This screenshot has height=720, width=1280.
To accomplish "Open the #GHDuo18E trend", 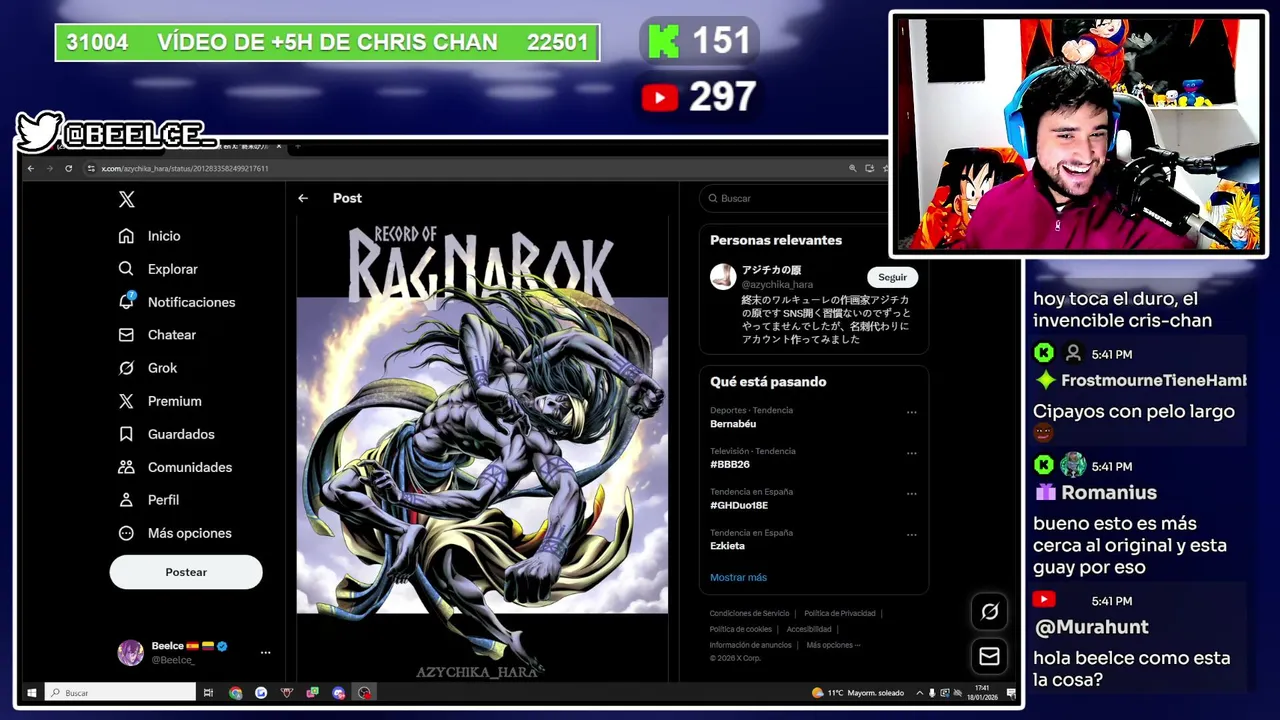I will coord(739,505).
